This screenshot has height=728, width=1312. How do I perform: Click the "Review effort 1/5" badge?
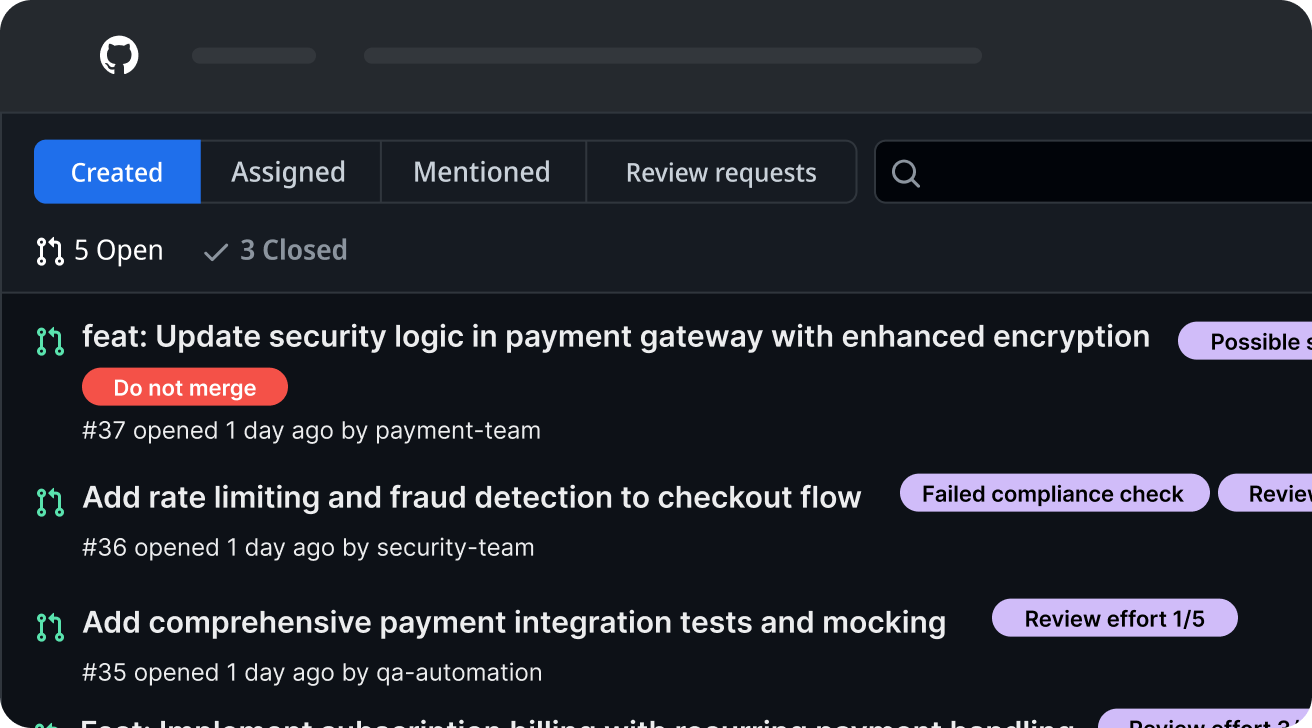click(1114, 617)
